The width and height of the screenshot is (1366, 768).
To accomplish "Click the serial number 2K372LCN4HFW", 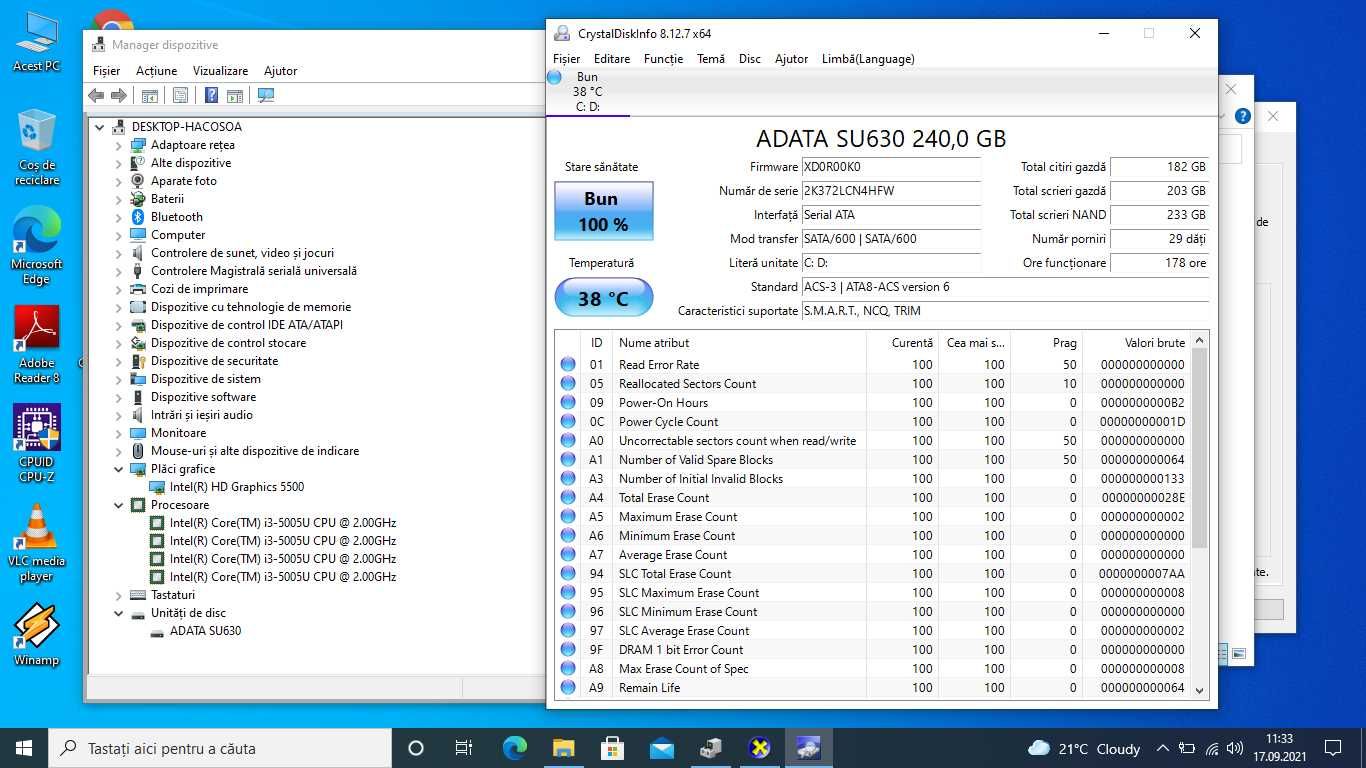I will click(890, 191).
